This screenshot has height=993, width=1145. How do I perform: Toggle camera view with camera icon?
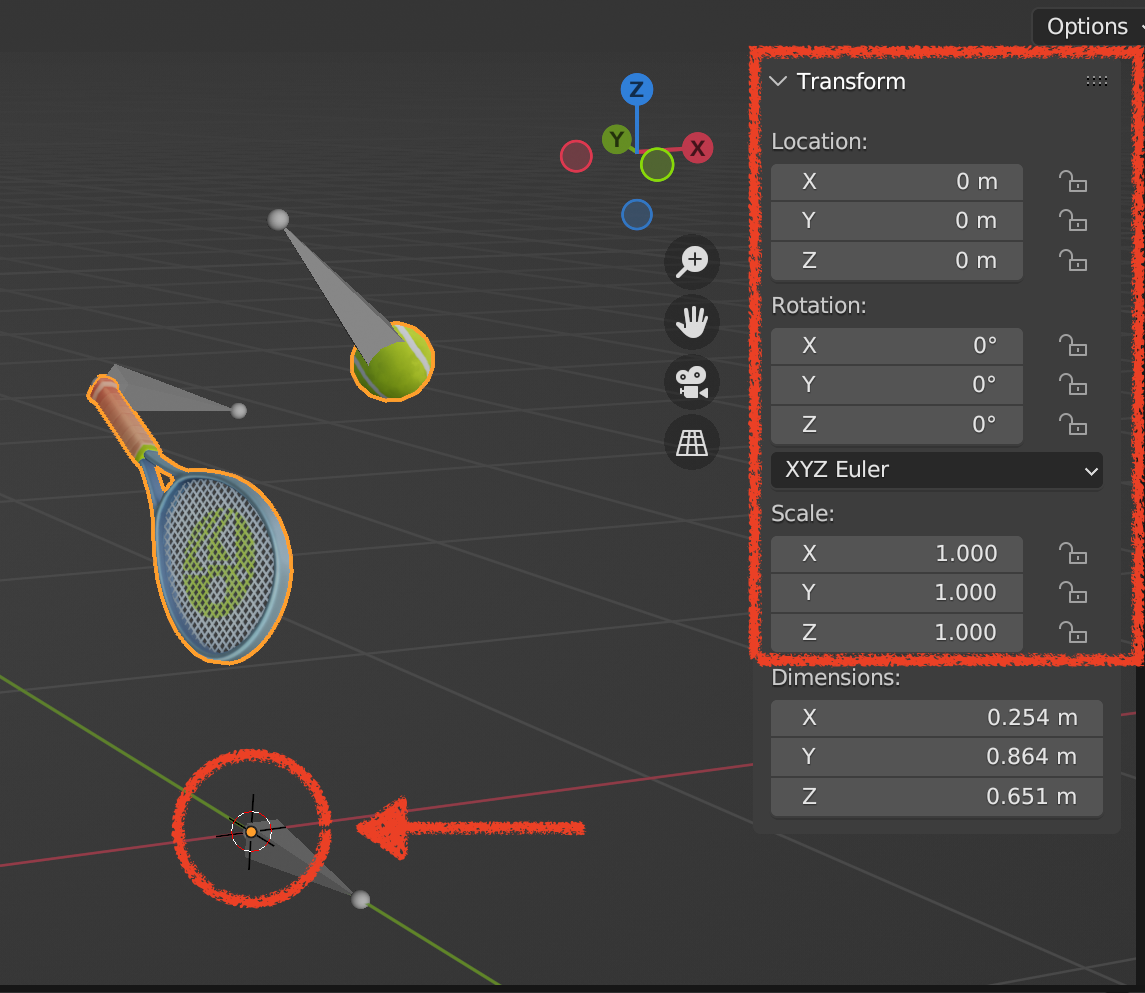point(692,382)
